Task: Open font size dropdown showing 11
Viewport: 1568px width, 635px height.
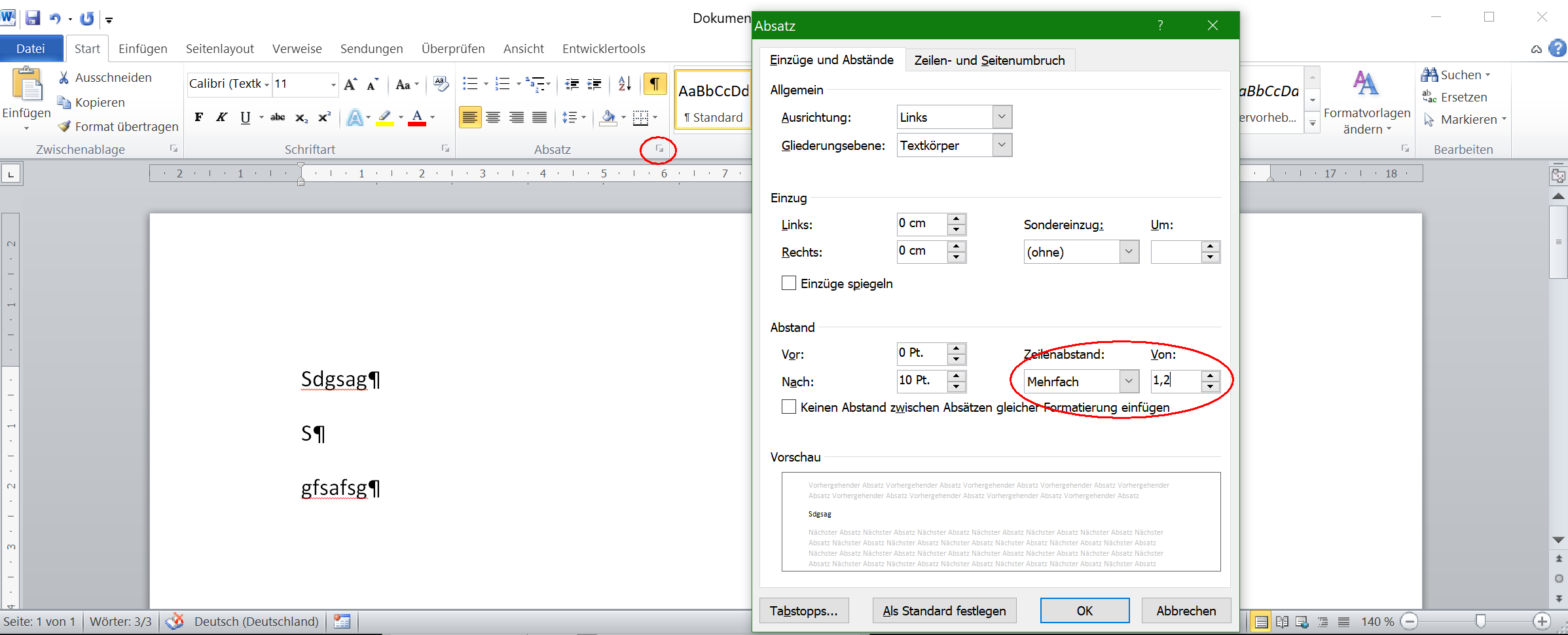Action: 333,84
